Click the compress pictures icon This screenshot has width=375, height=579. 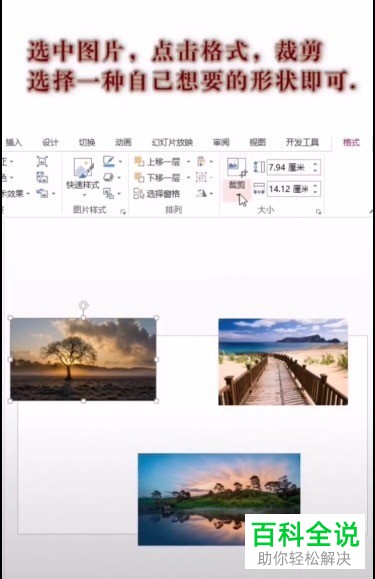pyautogui.click(x=42, y=161)
